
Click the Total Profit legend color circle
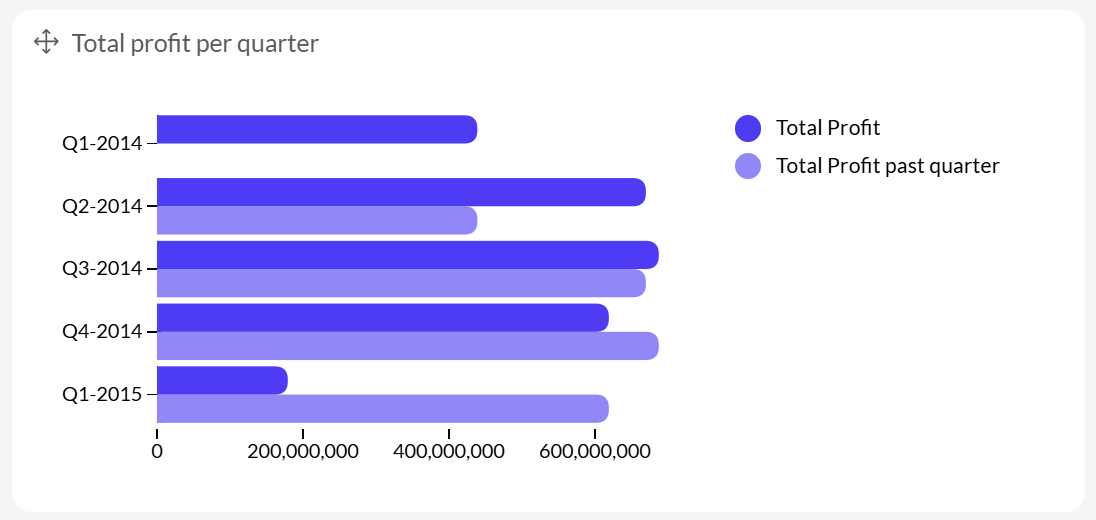pos(748,128)
